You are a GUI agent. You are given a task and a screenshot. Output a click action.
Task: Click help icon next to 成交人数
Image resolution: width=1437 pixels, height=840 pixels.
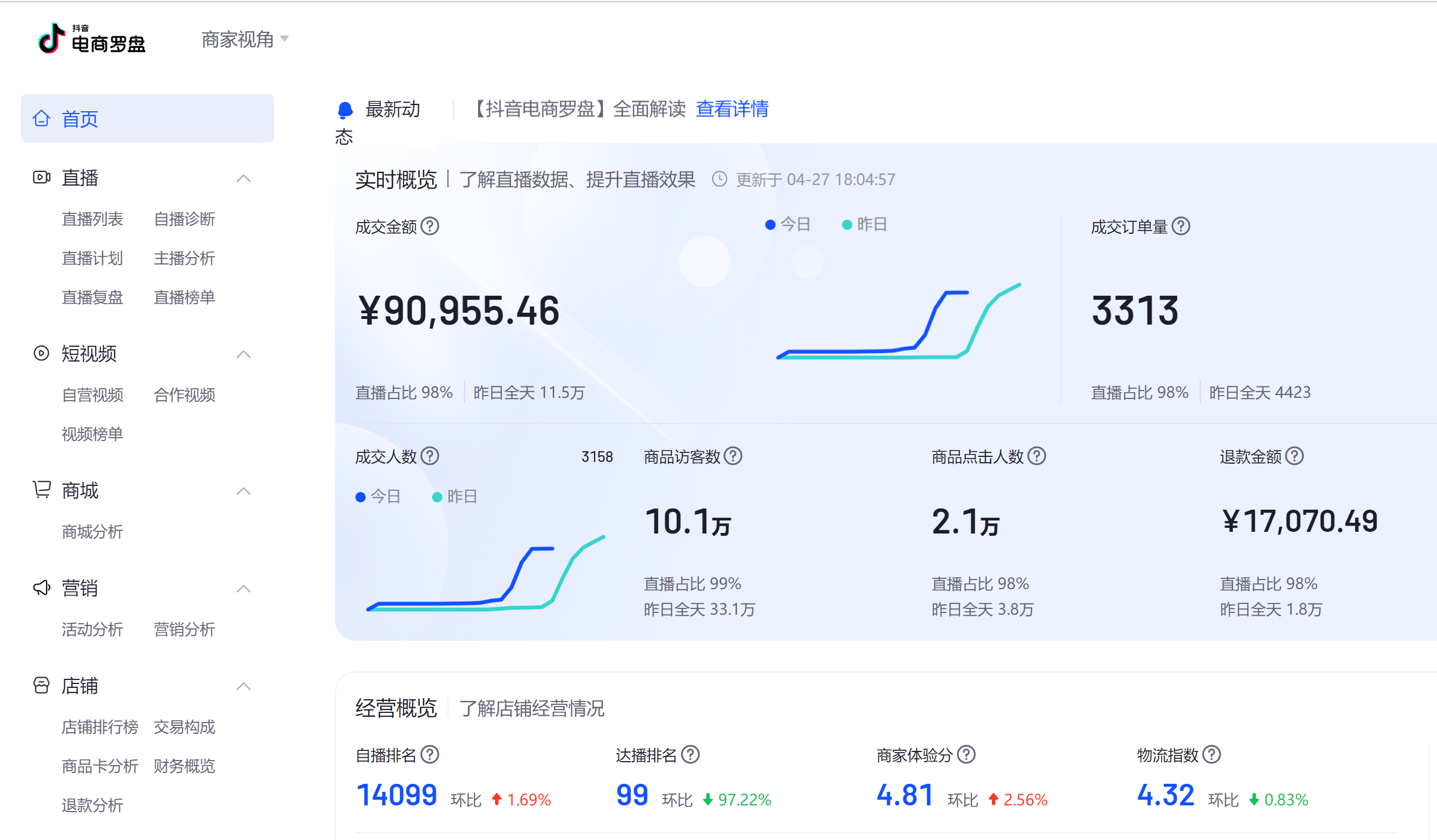click(x=430, y=456)
